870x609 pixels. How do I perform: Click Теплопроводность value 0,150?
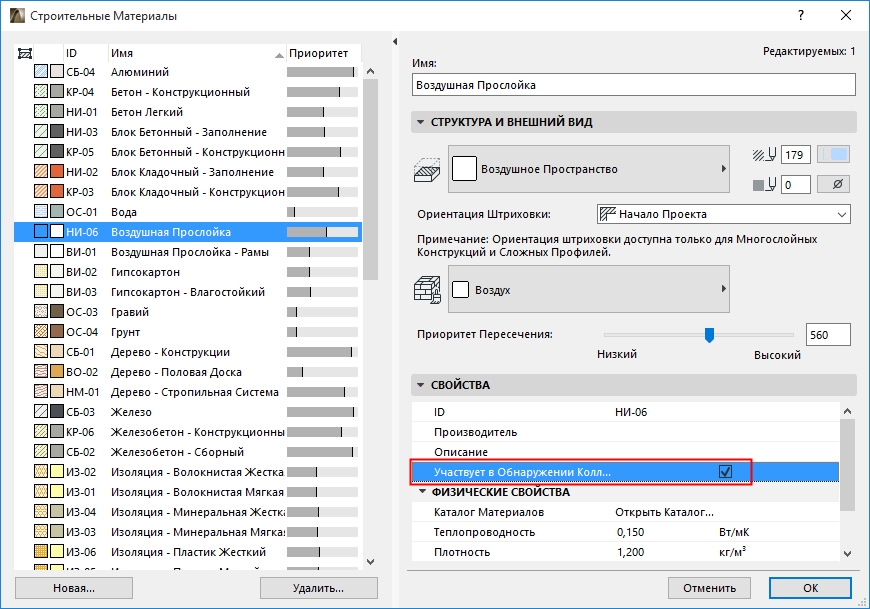pos(630,532)
